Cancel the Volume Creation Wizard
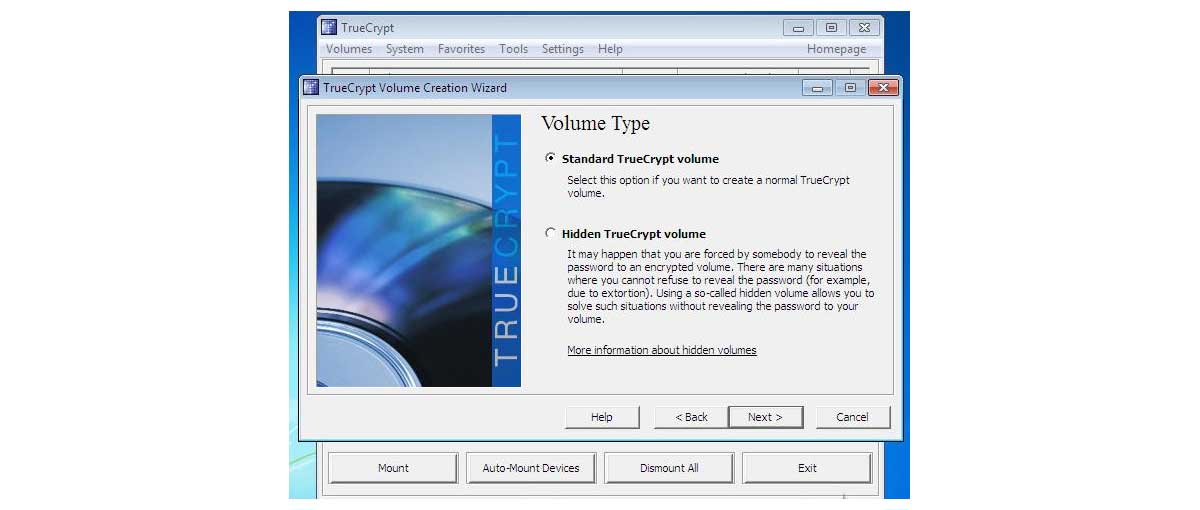 pyautogui.click(x=852, y=417)
